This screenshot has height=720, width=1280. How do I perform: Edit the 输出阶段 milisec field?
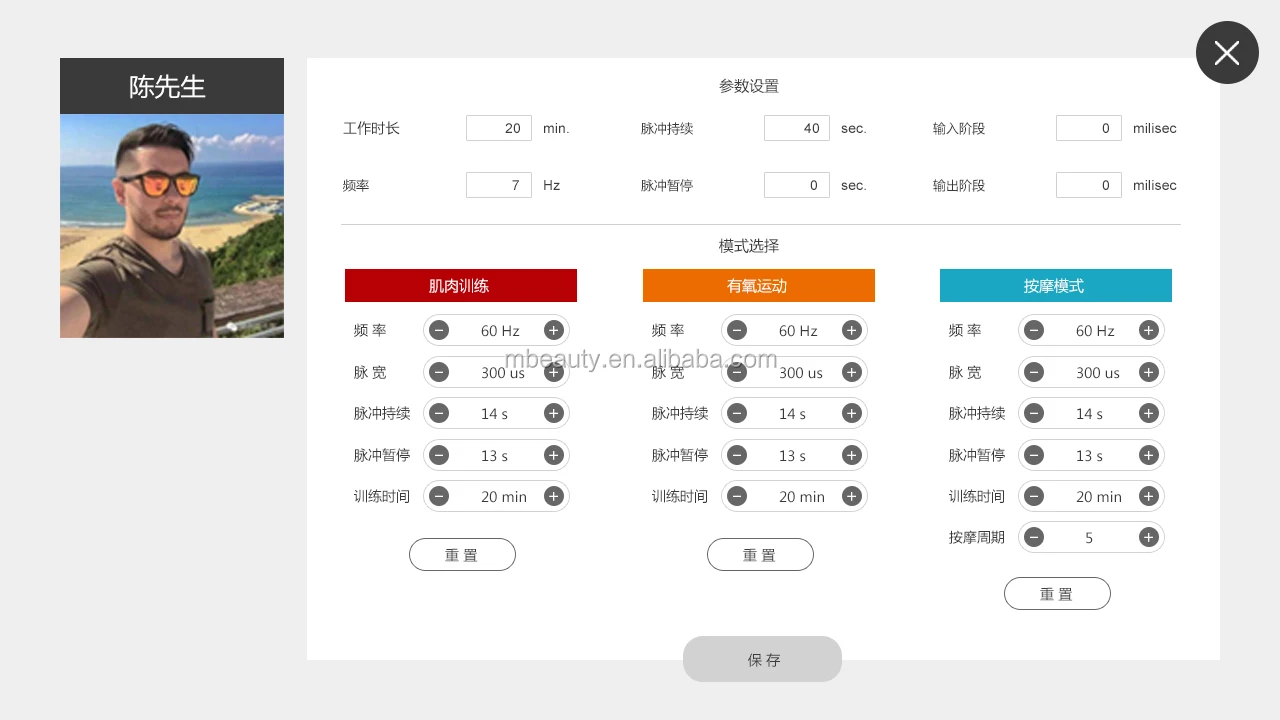[1089, 185]
